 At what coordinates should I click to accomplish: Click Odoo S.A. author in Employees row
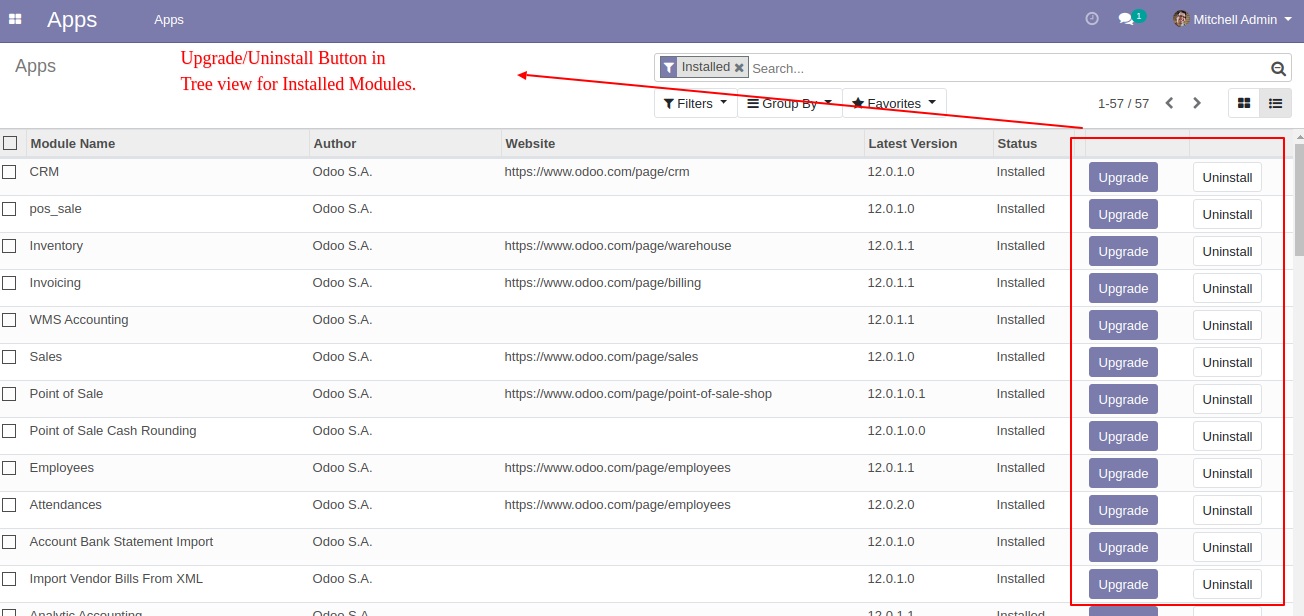click(x=342, y=468)
